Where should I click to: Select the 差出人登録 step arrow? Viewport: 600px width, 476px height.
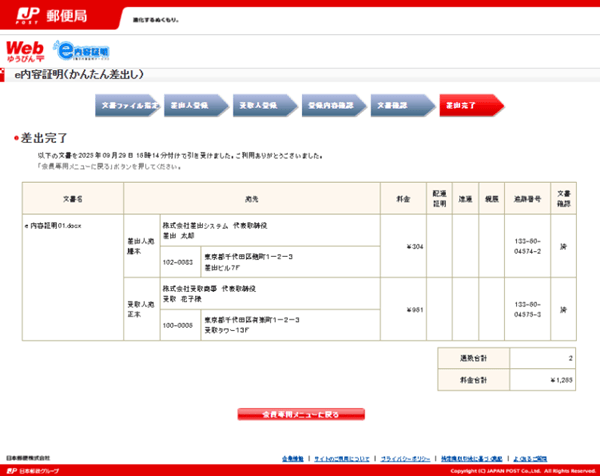(x=196, y=105)
